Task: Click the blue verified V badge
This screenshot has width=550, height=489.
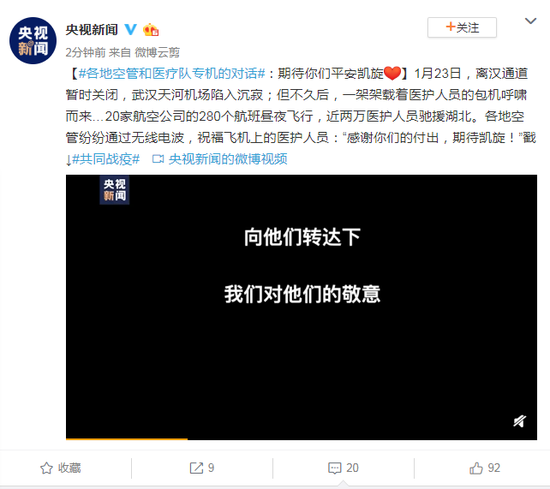Action: (131, 29)
